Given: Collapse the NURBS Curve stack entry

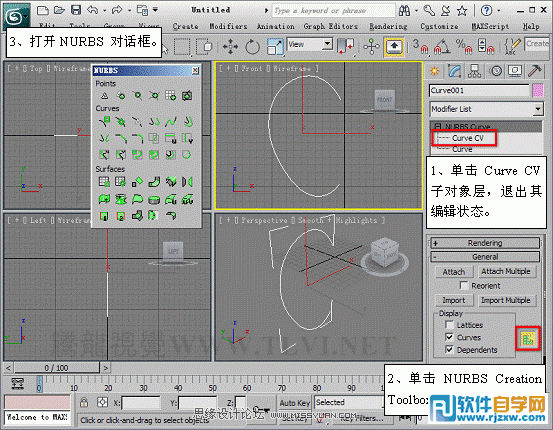Looking at the screenshot, I should (438, 126).
